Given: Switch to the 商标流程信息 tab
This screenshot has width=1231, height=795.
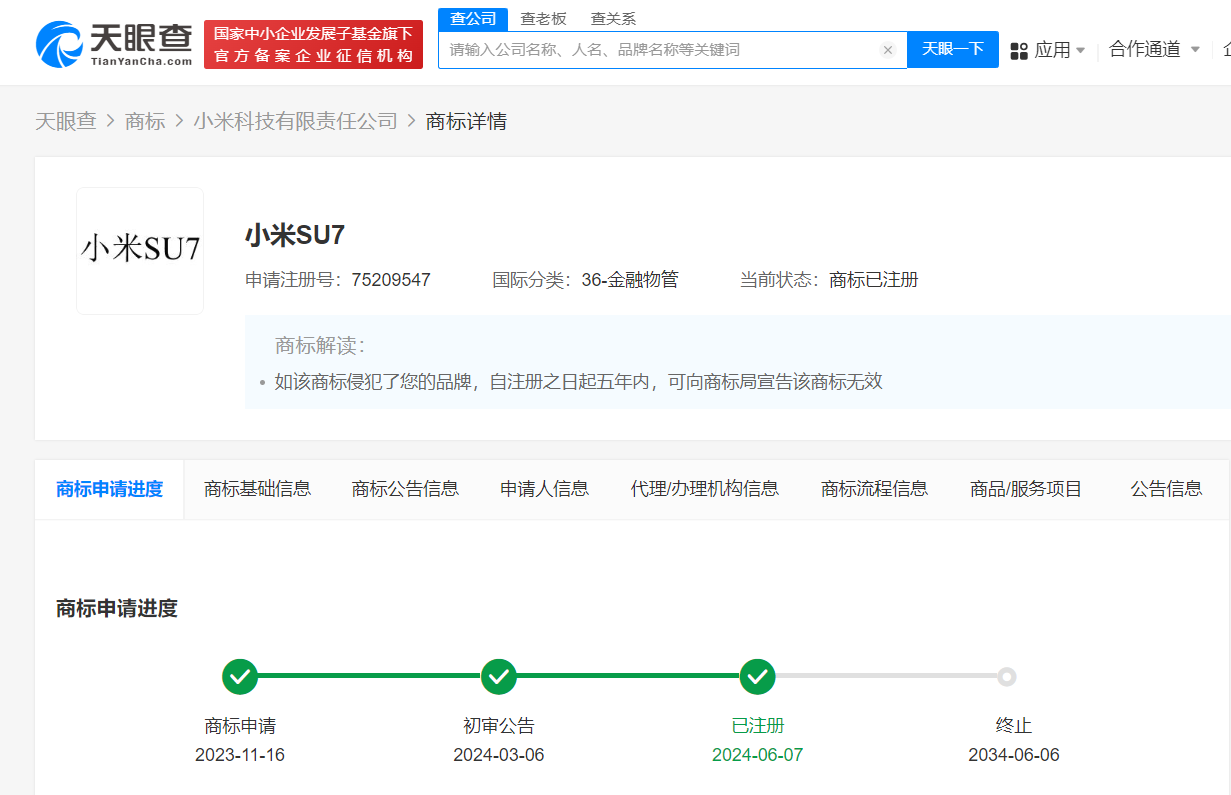Looking at the screenshot, I should pyautogui.click(x=874, y=489).
